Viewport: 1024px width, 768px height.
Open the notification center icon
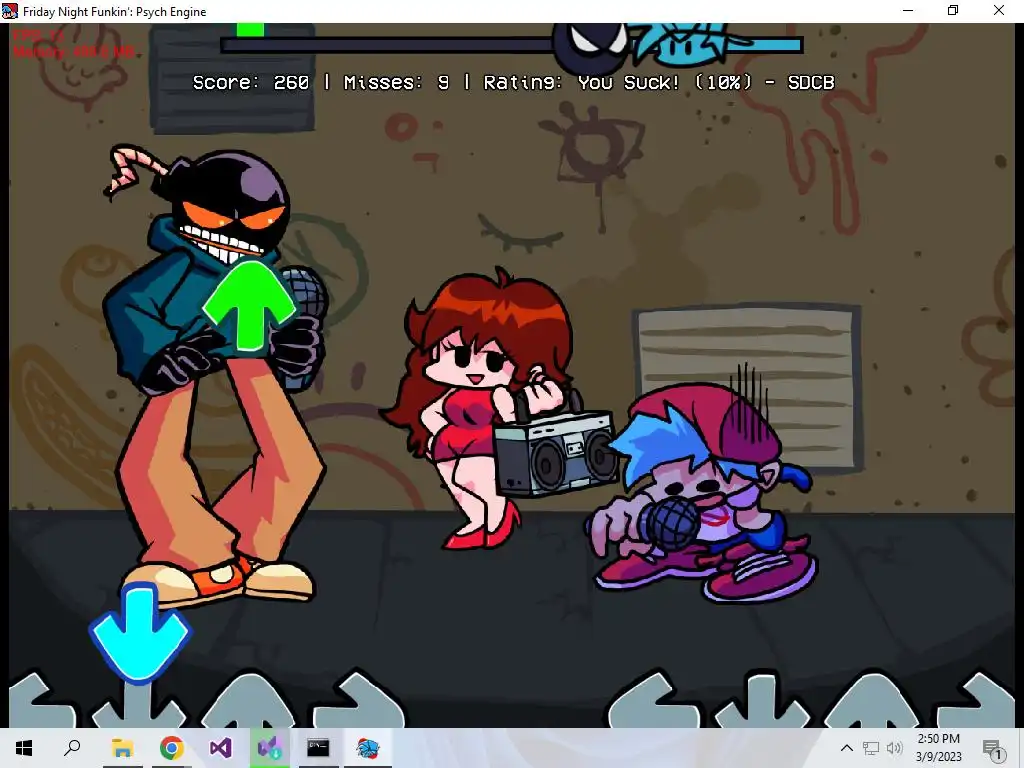[993, 749]
